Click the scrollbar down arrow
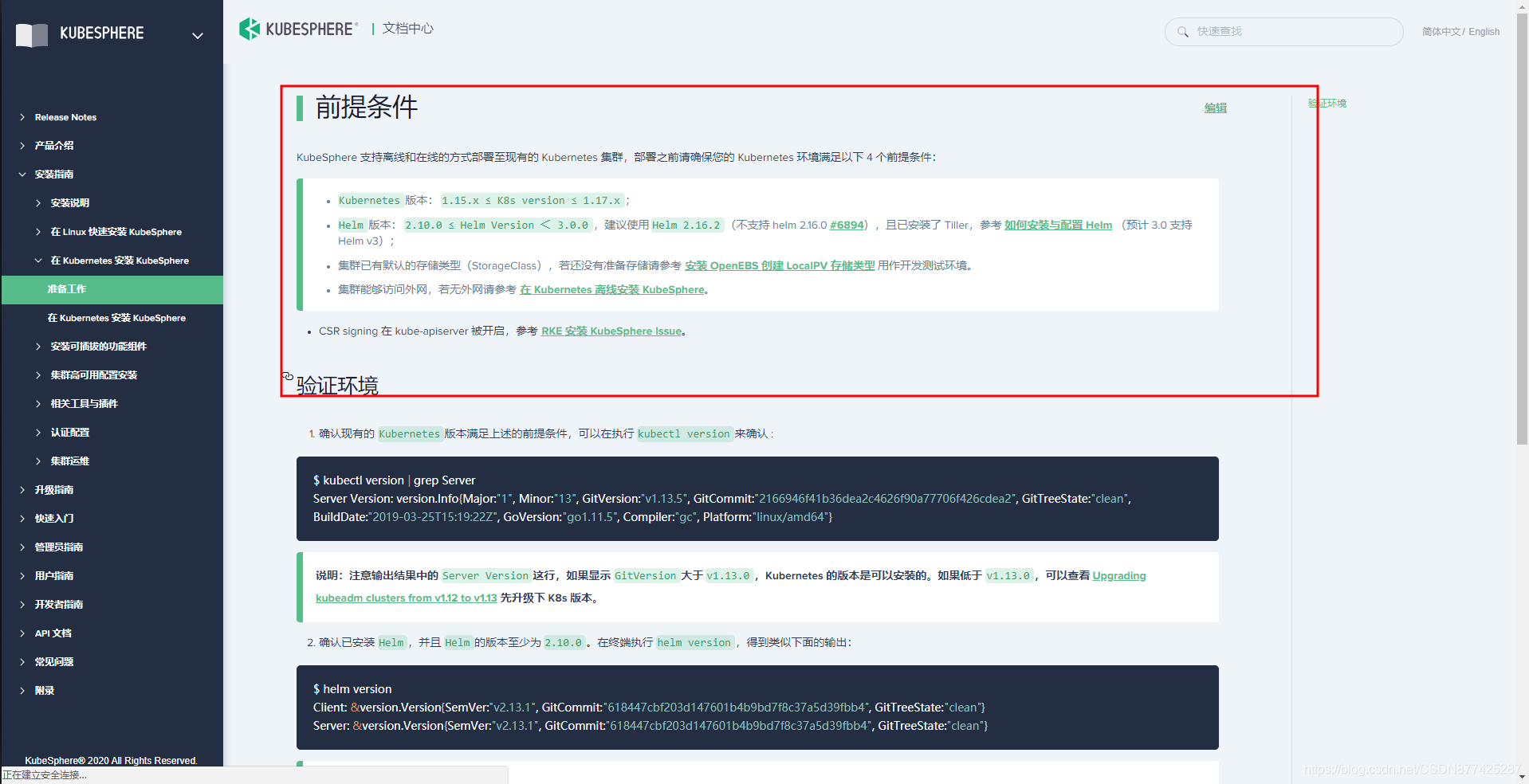 [x=1522, y=777]
